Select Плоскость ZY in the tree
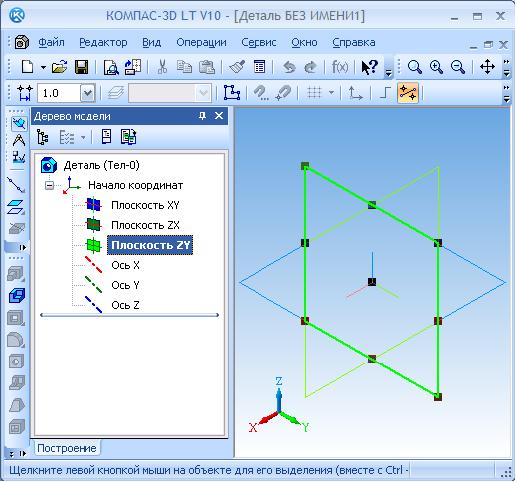Viewport: 516px width, 482px height. click(150, 245)
